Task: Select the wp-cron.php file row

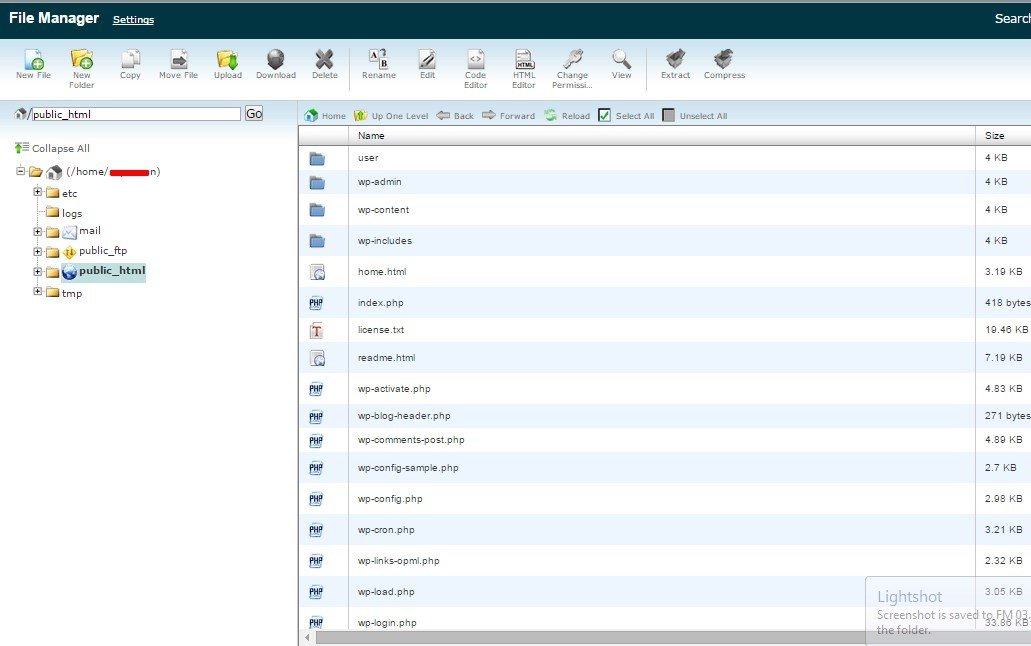Action: click(665, 530)
